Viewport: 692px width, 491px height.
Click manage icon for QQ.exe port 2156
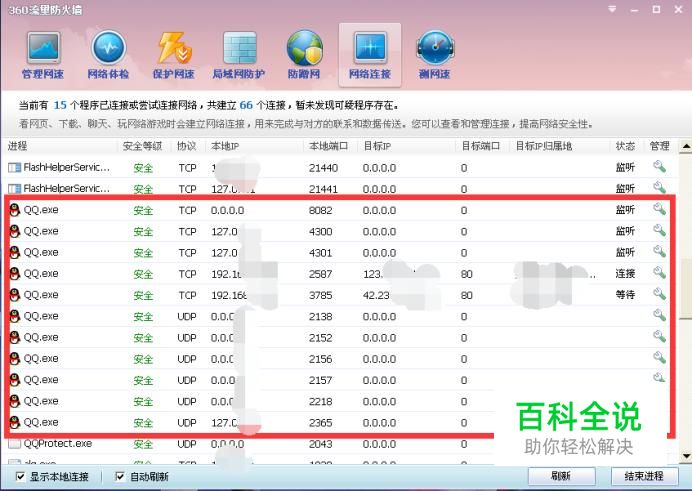pos(659,357)
